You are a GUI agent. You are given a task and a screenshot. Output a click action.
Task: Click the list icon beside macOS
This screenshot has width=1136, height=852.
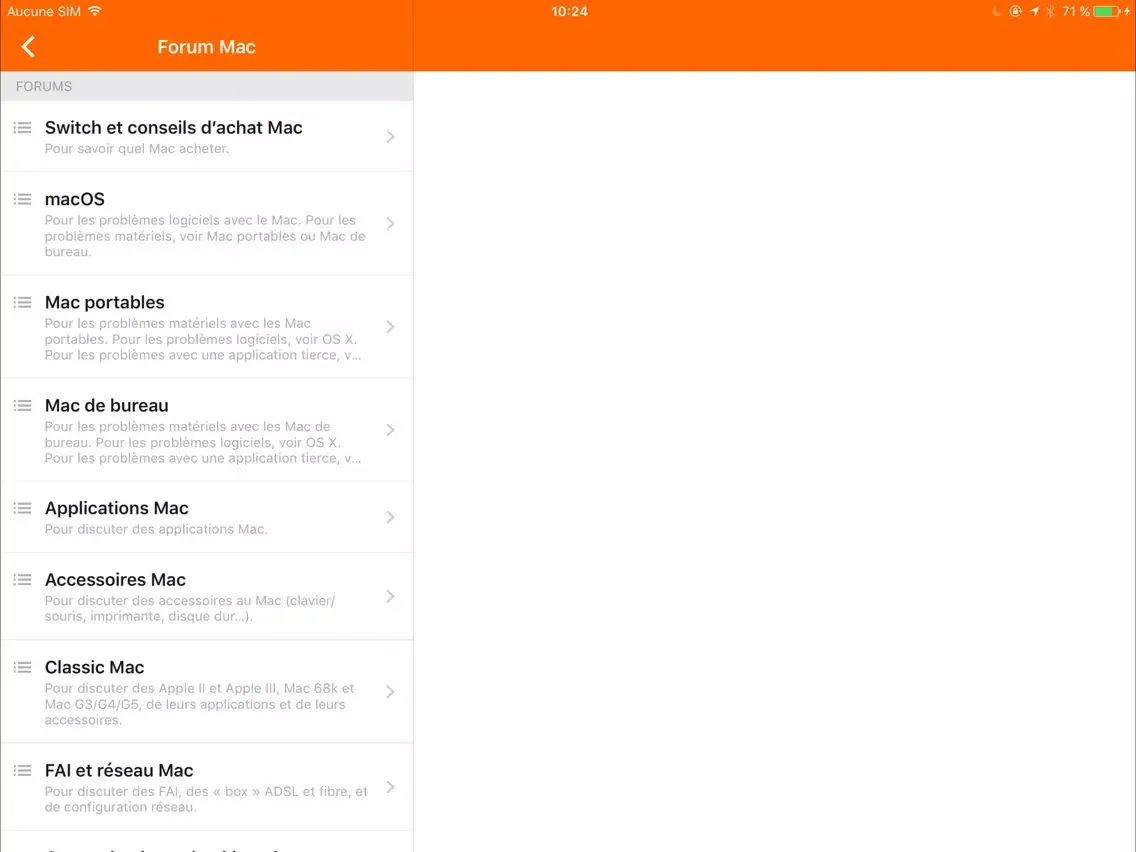22,199
